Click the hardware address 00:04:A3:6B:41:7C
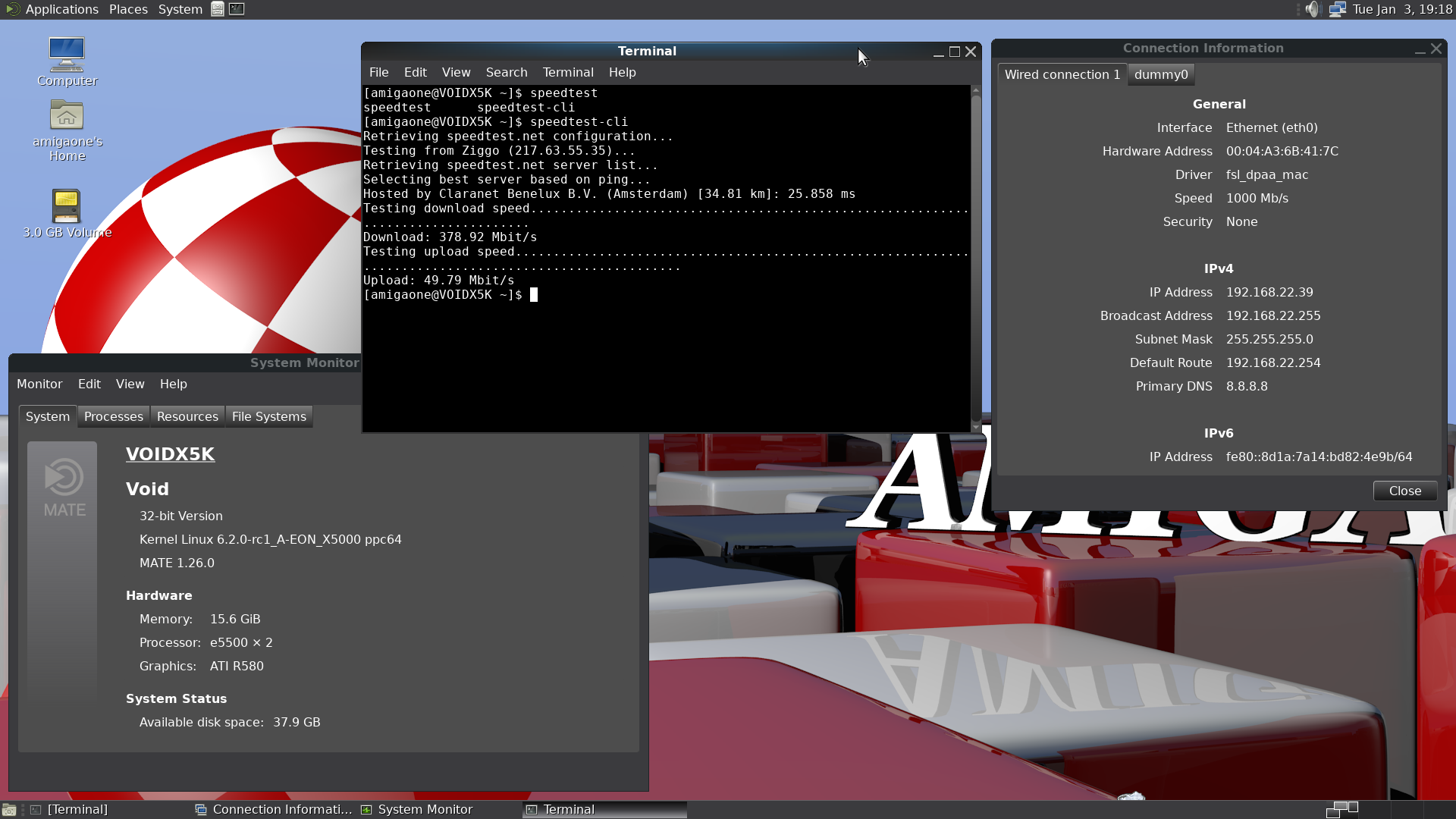The height and width of the screenshot is (819, 1456). click(1282, 151)
